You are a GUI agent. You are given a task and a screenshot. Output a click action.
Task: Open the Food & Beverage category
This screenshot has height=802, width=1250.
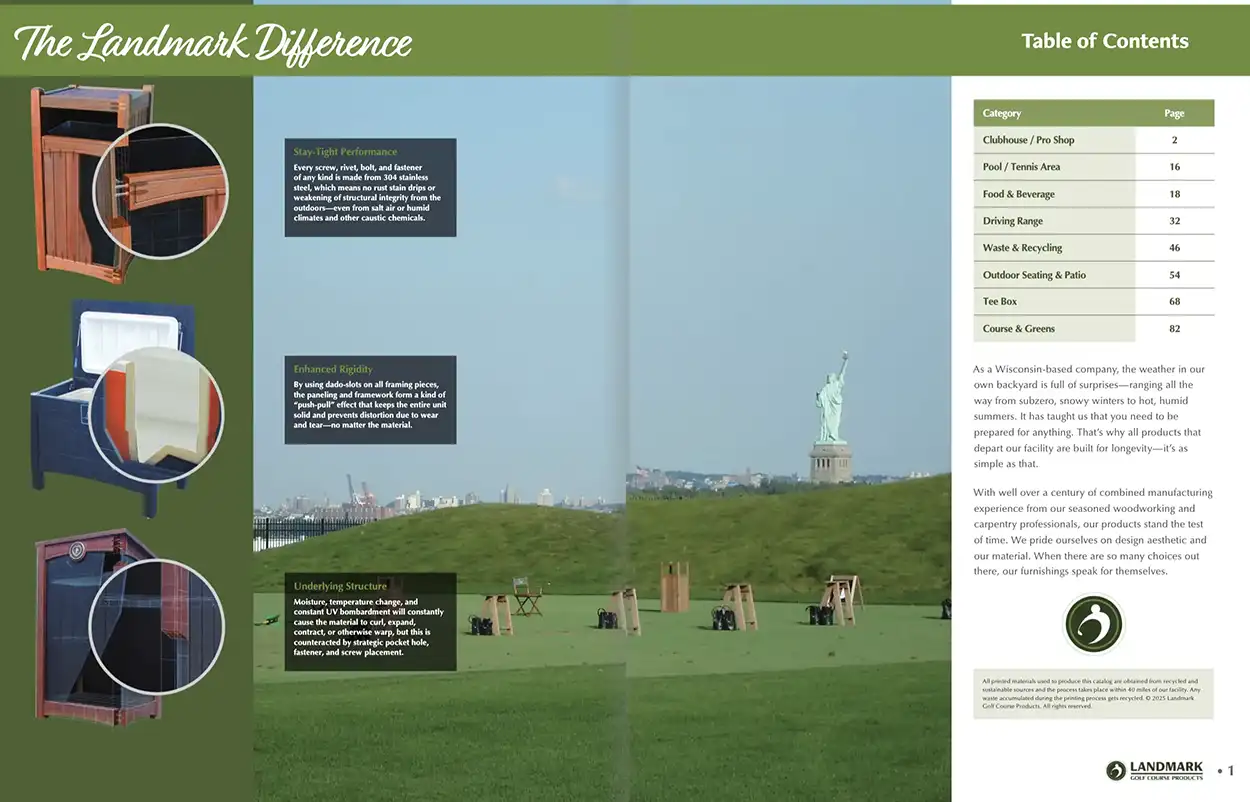click(1018, 194)
